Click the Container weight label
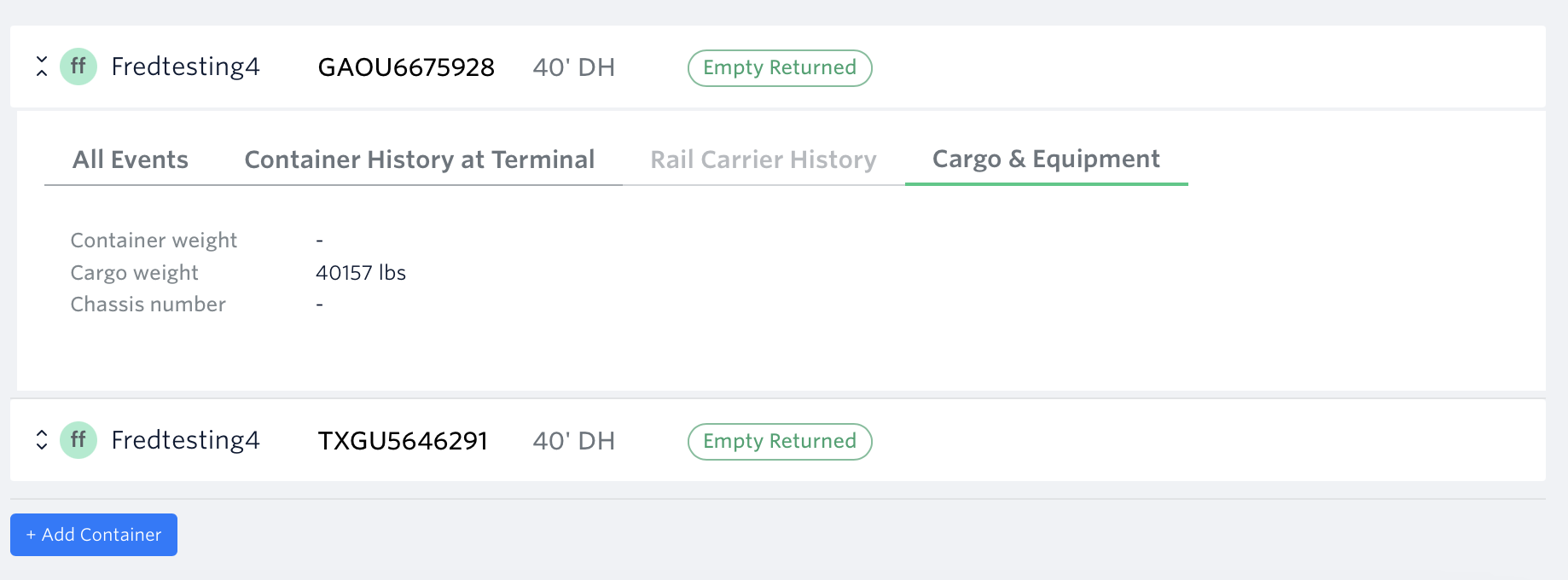This screenshot has width=1568, height=580. (154, 241)
